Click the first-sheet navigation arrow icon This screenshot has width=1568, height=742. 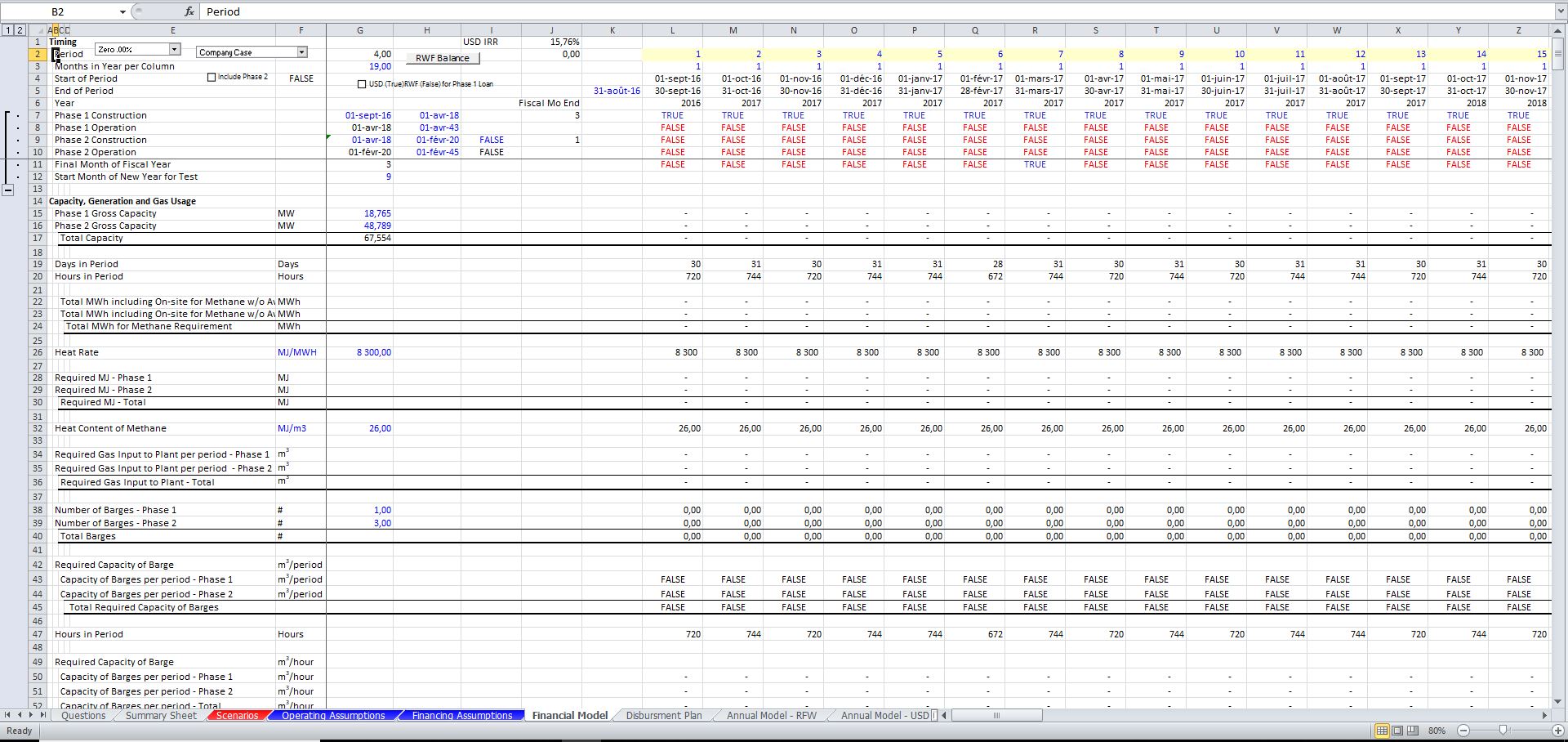click(7, 716)
